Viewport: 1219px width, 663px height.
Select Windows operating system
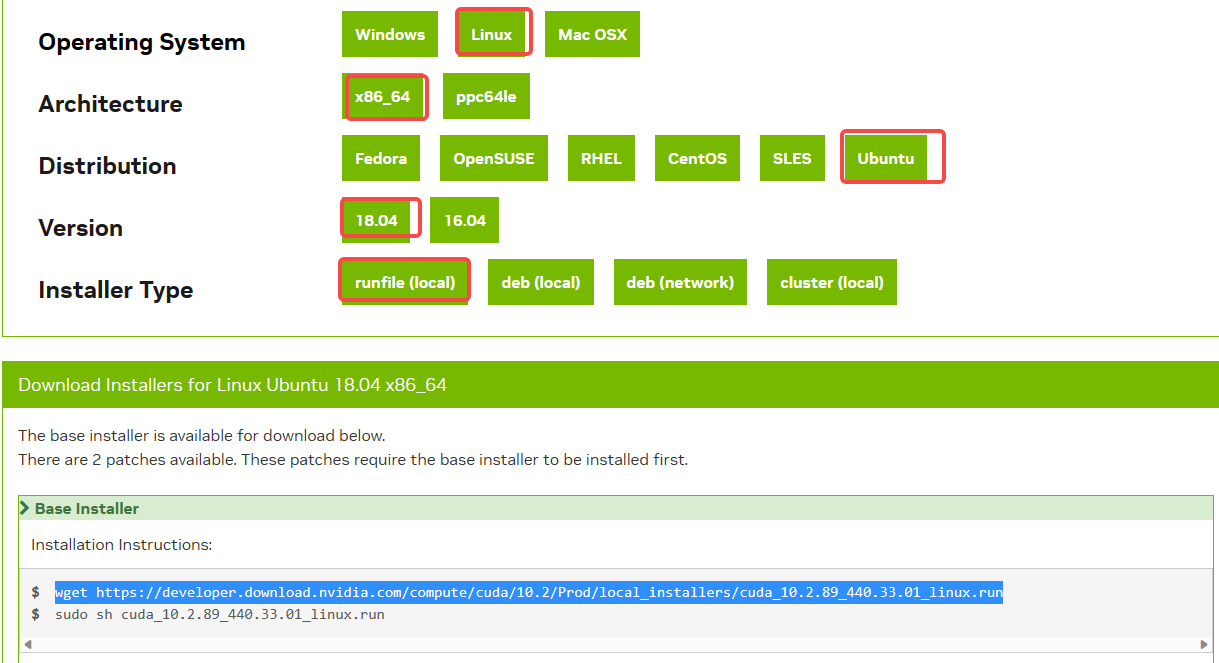pos(390,34)
